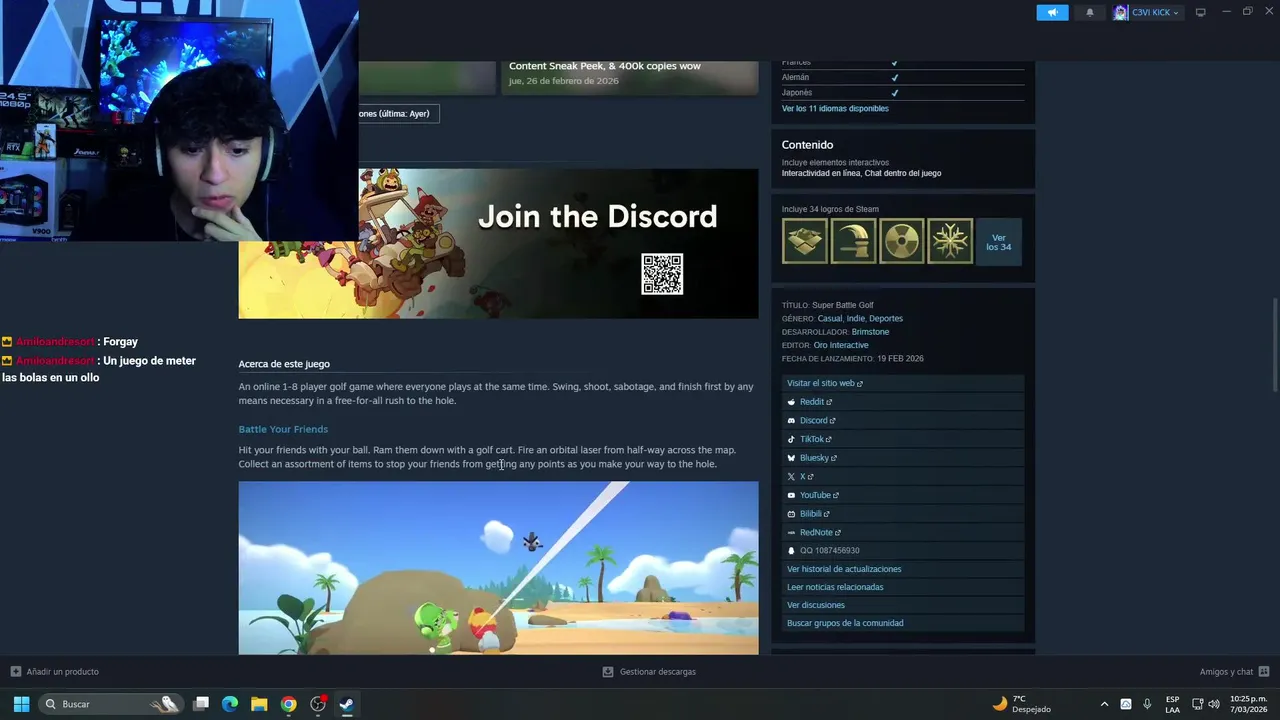The image size is (1280, 720).
Task: Click 'Añadir un producto' at bottom
Action: click(55, 672)
